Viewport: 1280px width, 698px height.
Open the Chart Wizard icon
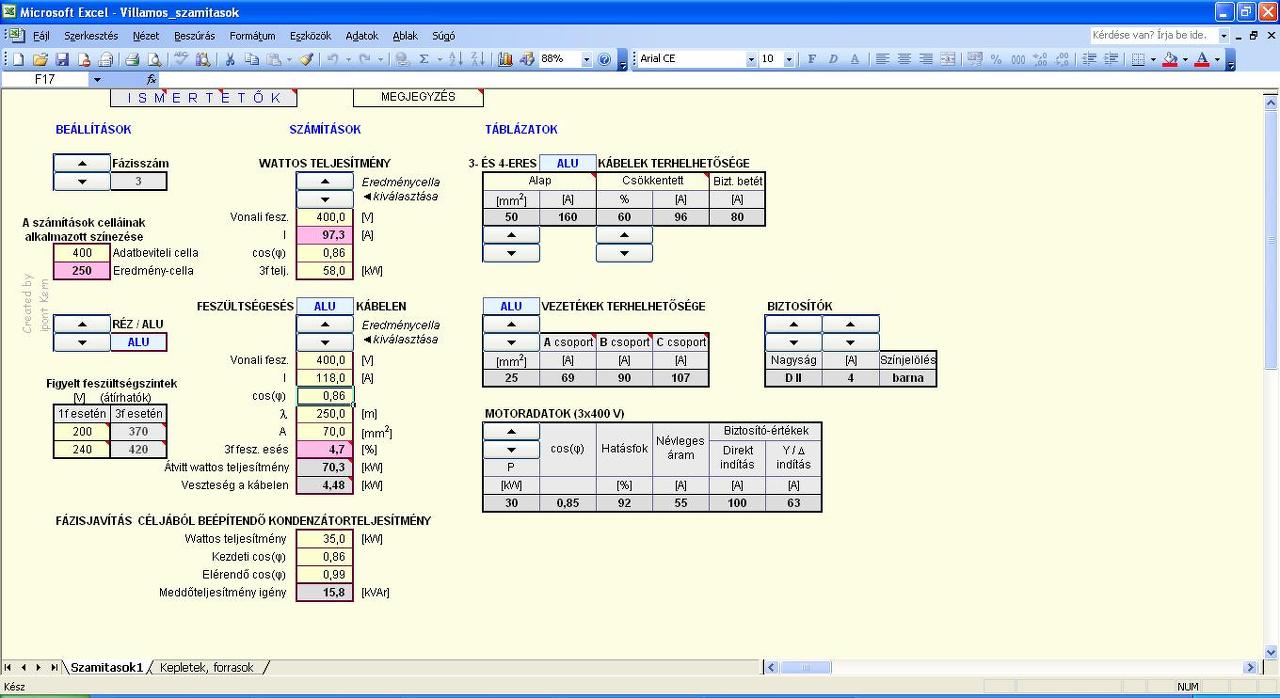click(505, 60)
